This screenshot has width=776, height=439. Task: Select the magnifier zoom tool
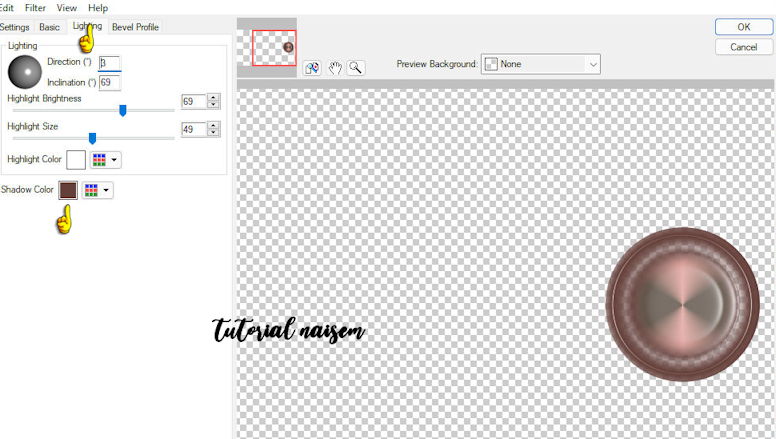tap(356, 68)
